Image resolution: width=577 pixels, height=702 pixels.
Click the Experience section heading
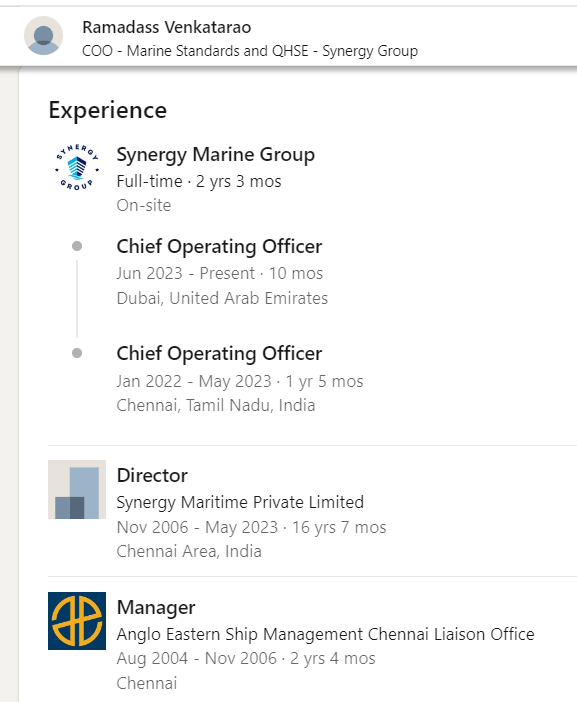point(107,111)
